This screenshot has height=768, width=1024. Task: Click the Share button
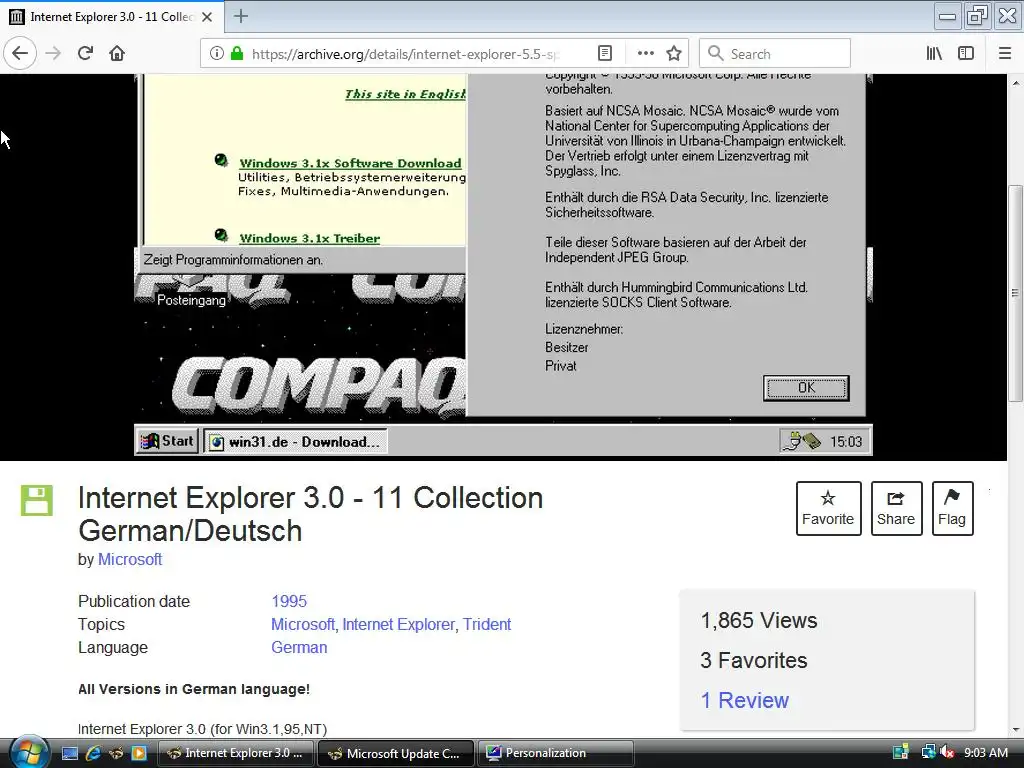(896, 508)
